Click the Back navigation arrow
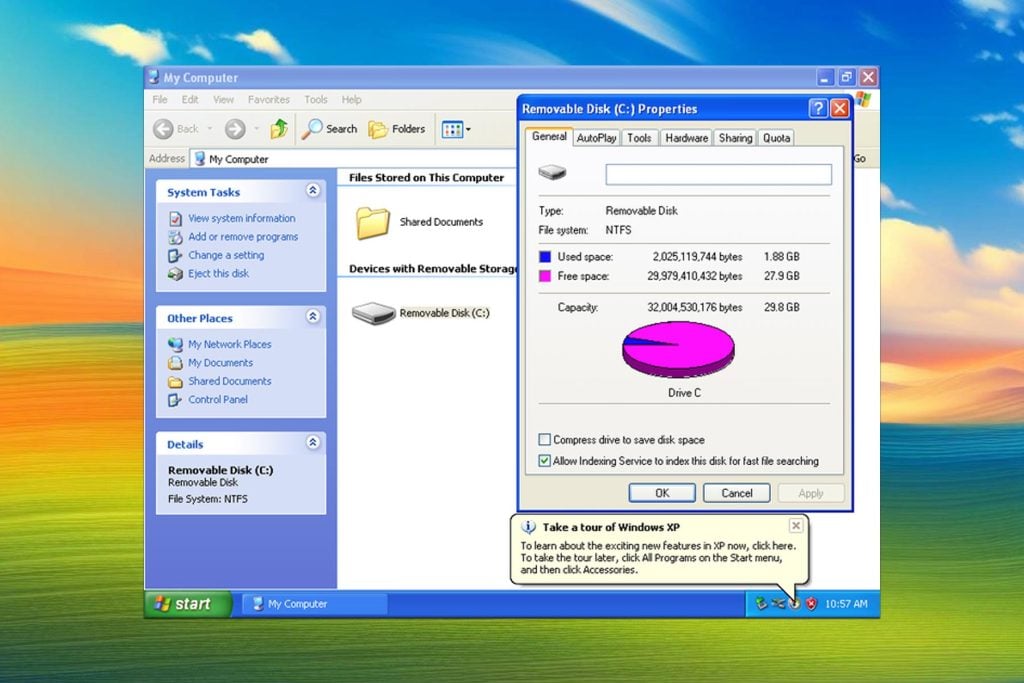 (x=164, y=129)
